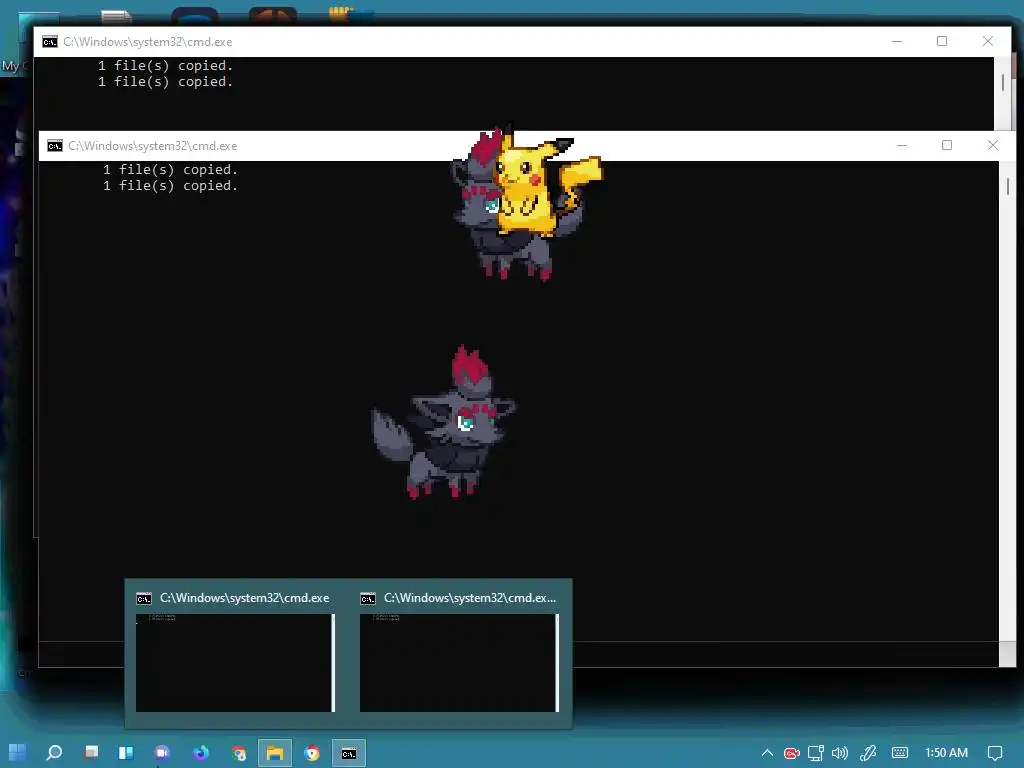This screenshot has height=768, width=1024.
Task: Click the front cmd window vertical scrollbar thumb
Action: click(x=1008, y=186)
